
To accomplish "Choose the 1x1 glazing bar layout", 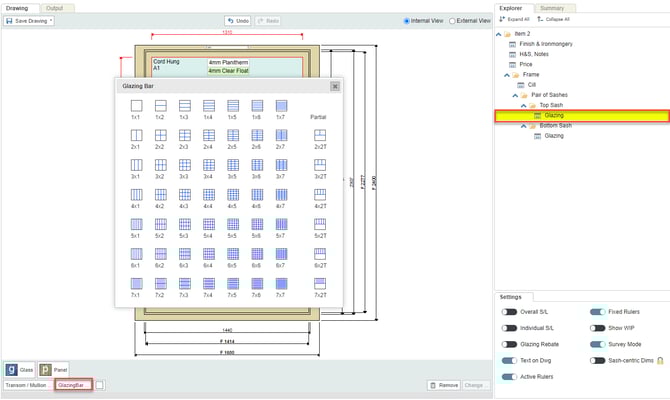I will point(136,105).
